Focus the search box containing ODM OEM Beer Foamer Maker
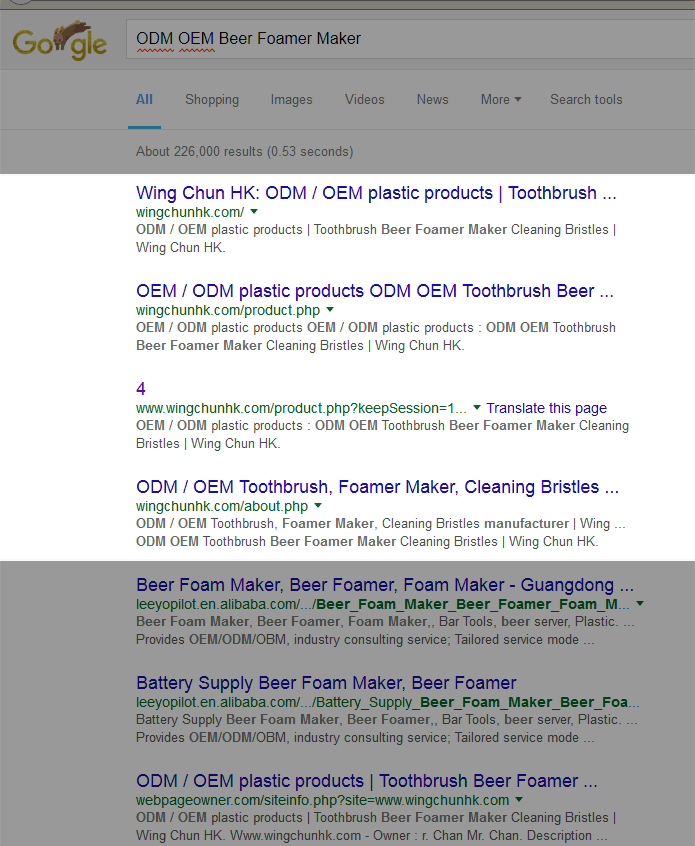The width and height of the screenshot is (695, 846). [x=410, y=39]
